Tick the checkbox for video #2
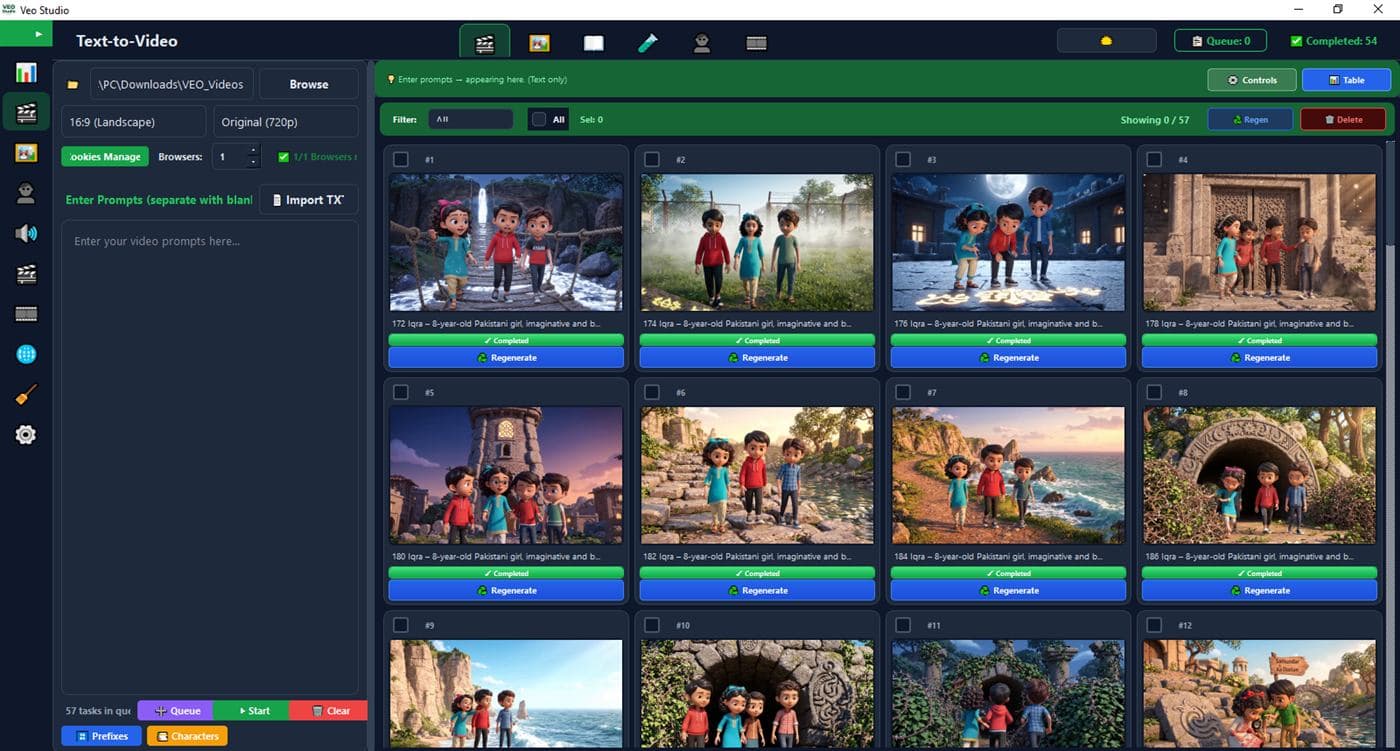The width and height of the screenshot is (1400, 751). (x=652, y=159)
